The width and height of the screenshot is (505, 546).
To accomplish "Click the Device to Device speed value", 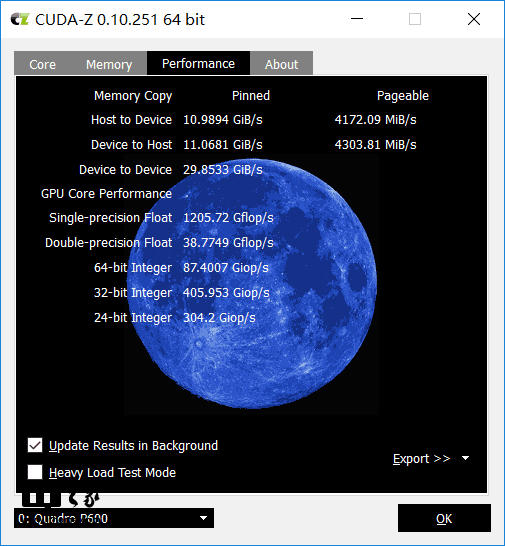I will [223, 170].
